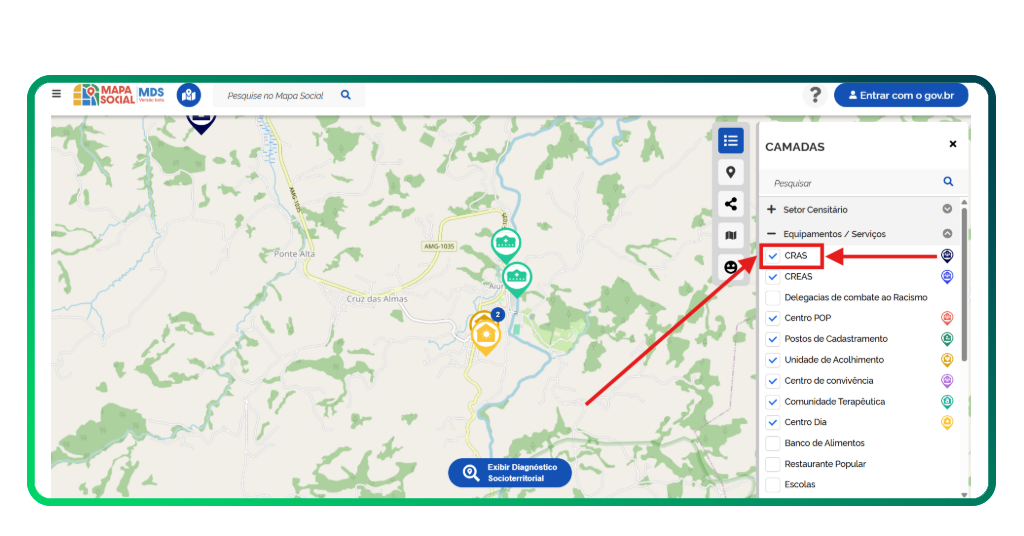
Task: Select the layers list tool icon
Action: [731, 141]
